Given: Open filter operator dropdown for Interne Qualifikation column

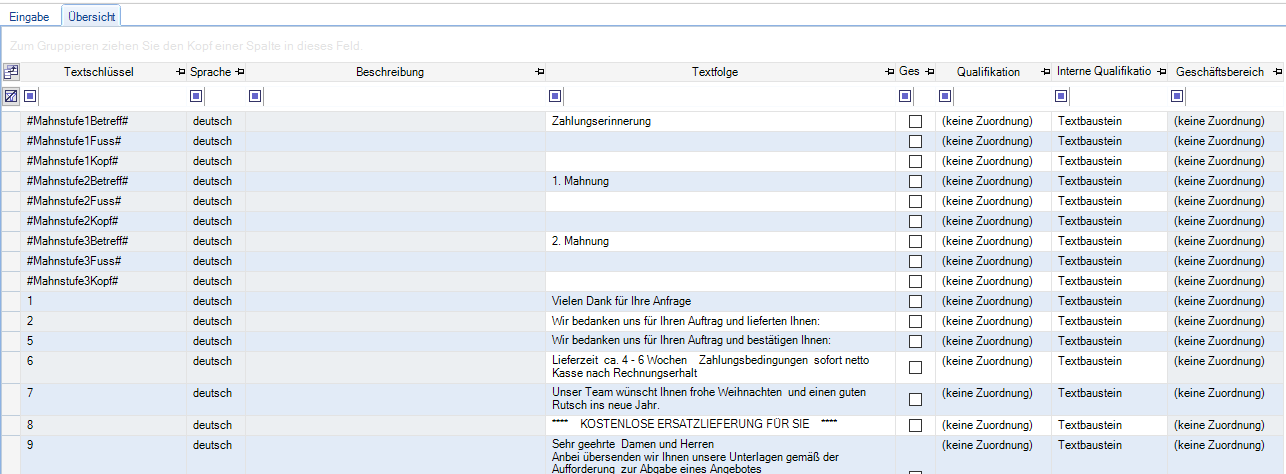Looking at the screenshot, I should tap(1061, 96).
